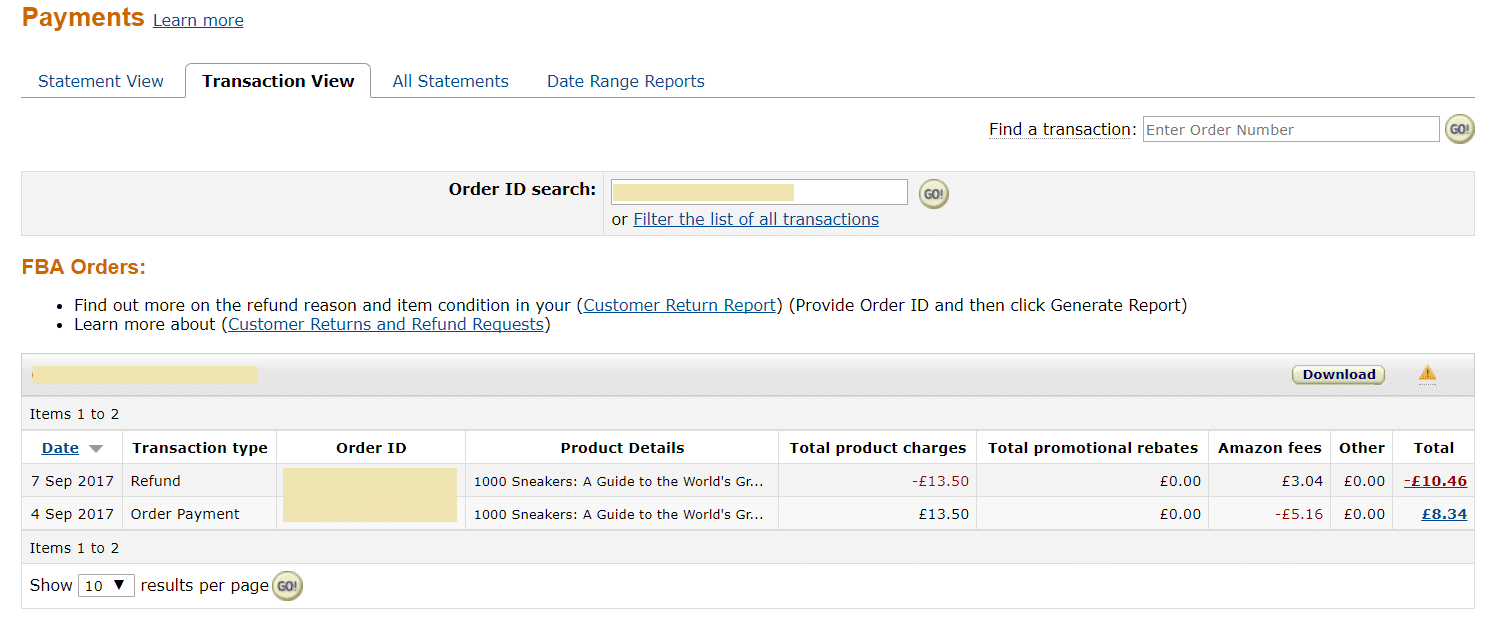
Task: Open the Learn more link beside Payments
Action: tap(198, 20)
